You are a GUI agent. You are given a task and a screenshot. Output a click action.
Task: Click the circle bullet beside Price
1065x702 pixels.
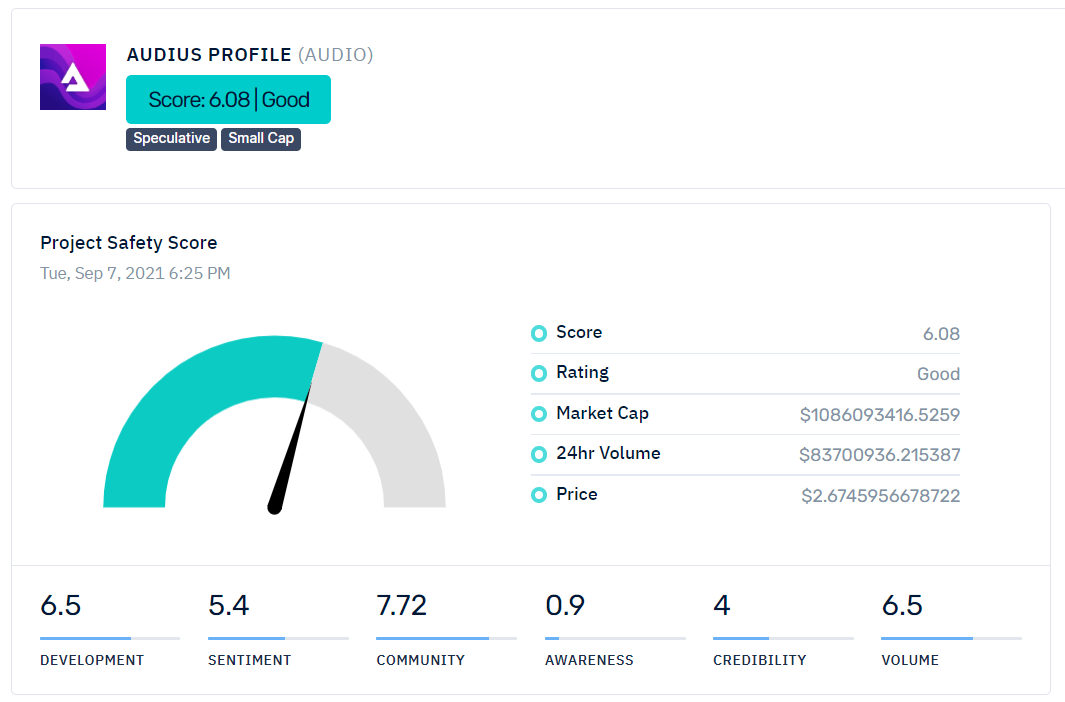[539, 495]
